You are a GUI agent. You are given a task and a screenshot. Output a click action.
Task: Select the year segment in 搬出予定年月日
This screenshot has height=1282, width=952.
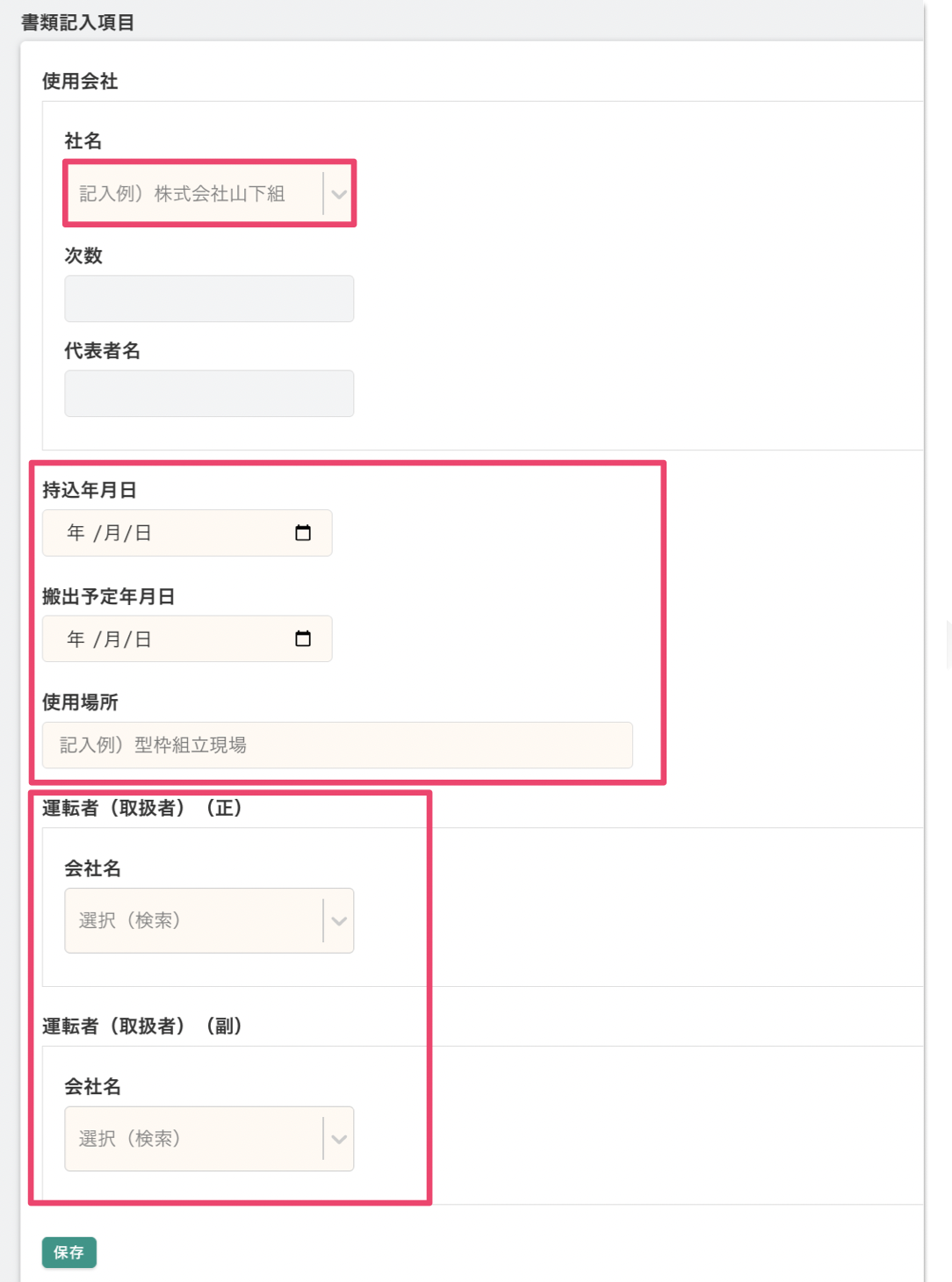tap(76, 639)
